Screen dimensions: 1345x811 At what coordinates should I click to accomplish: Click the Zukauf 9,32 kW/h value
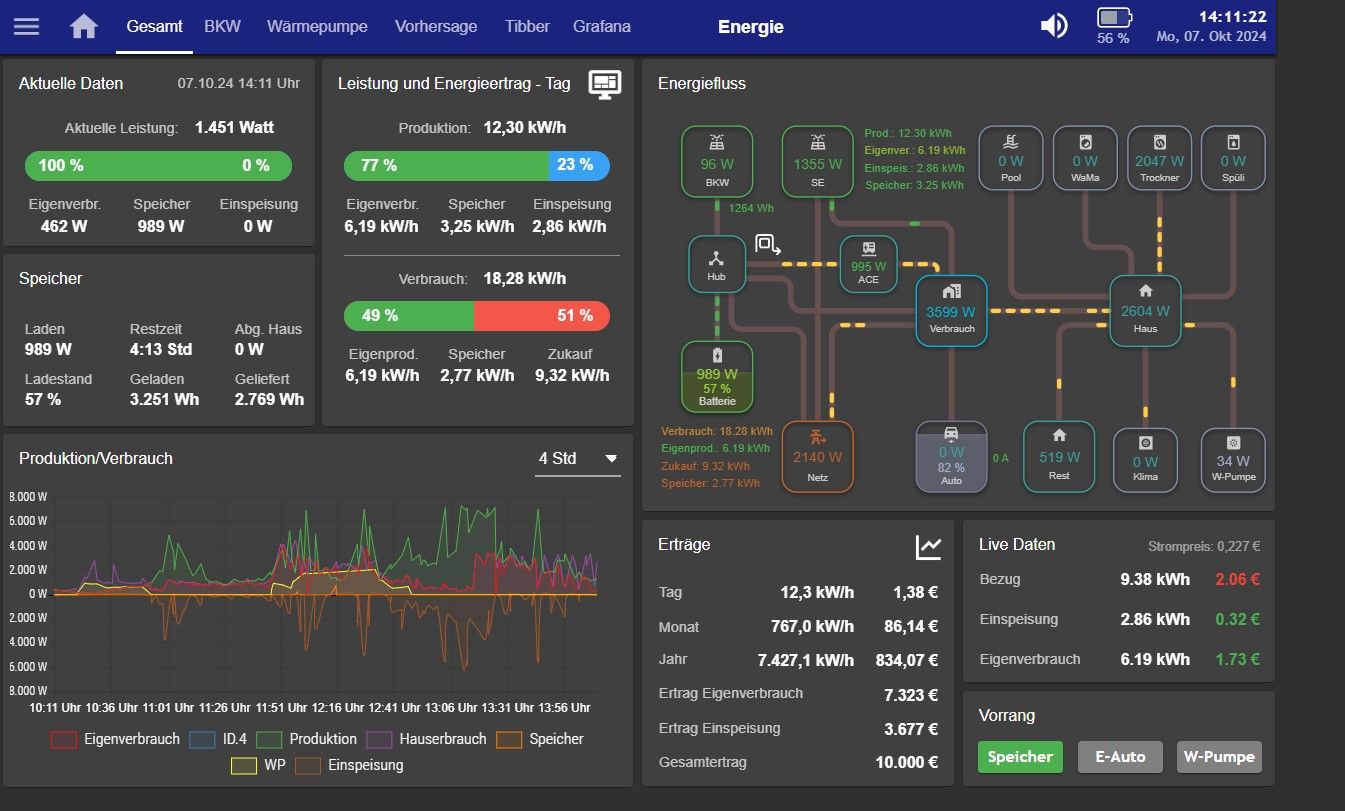572,376
